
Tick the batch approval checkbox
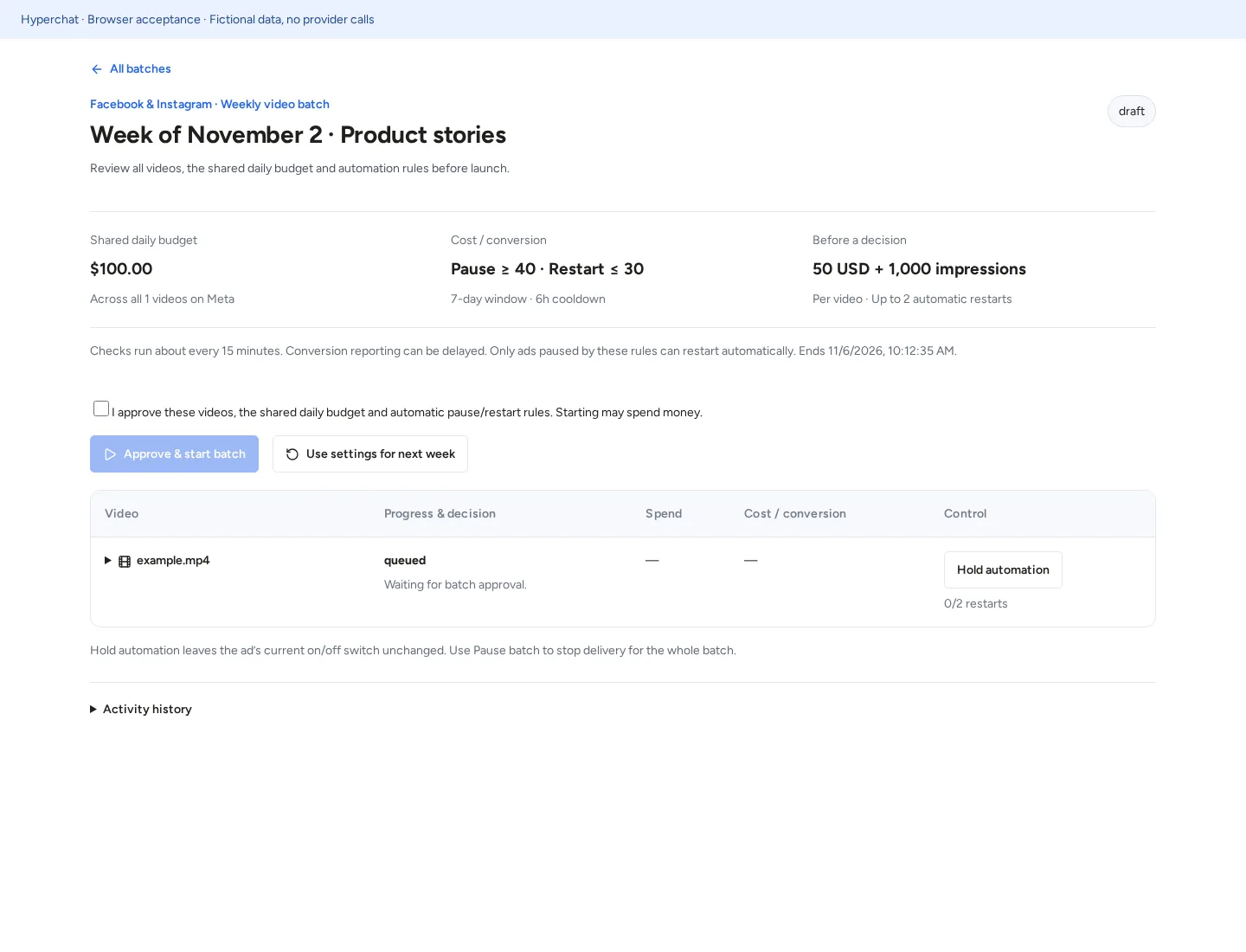[101, 408]
